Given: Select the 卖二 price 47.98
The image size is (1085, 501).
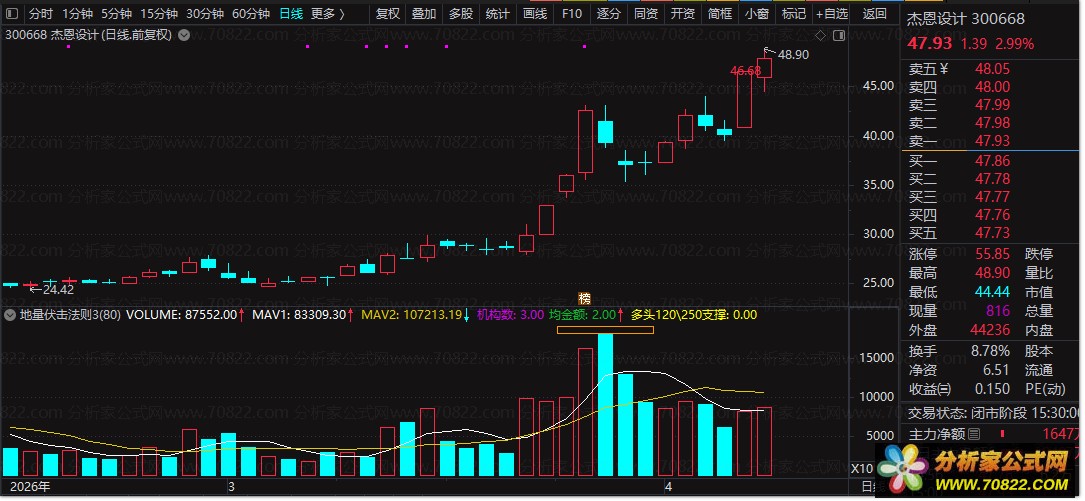Looking at the screenshot, I should 992,123.
